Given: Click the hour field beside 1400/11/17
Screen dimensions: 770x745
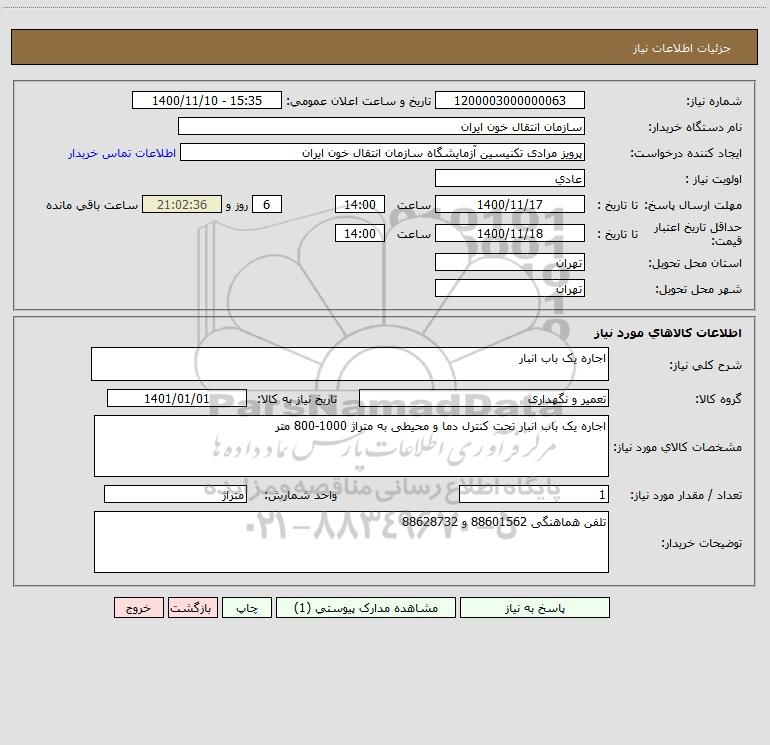Looking at the screenshot, I should tap(359, 205).
